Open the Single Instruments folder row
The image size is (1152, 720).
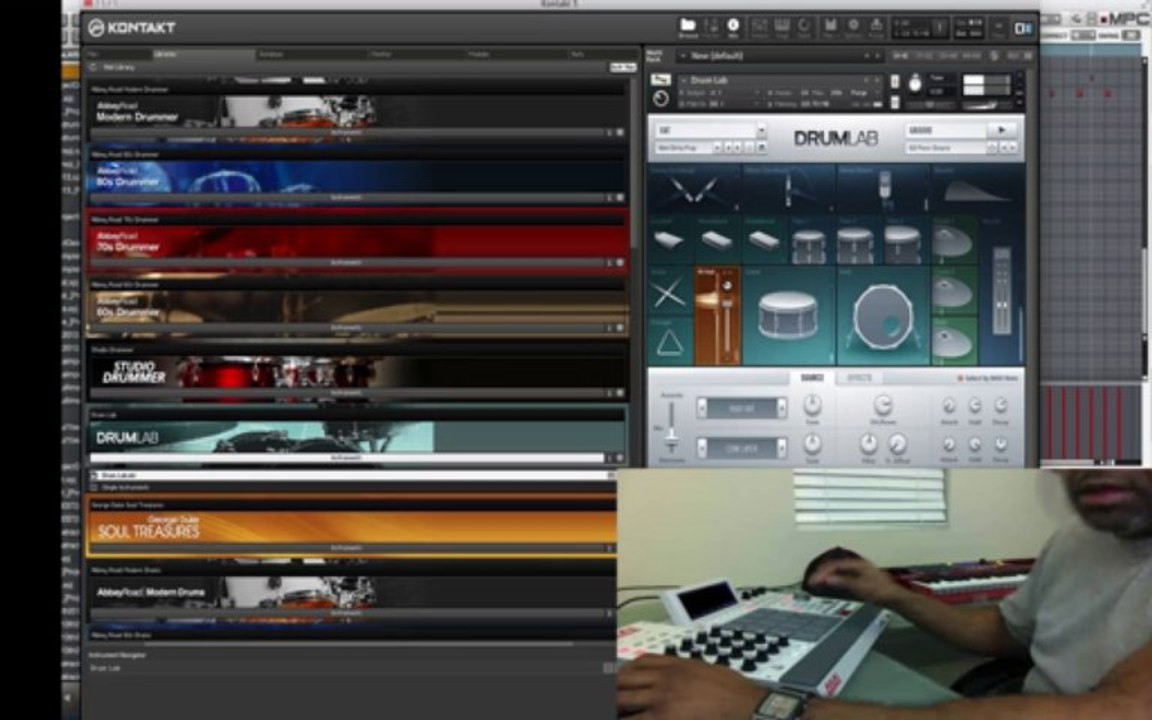[x=351, y=487]
